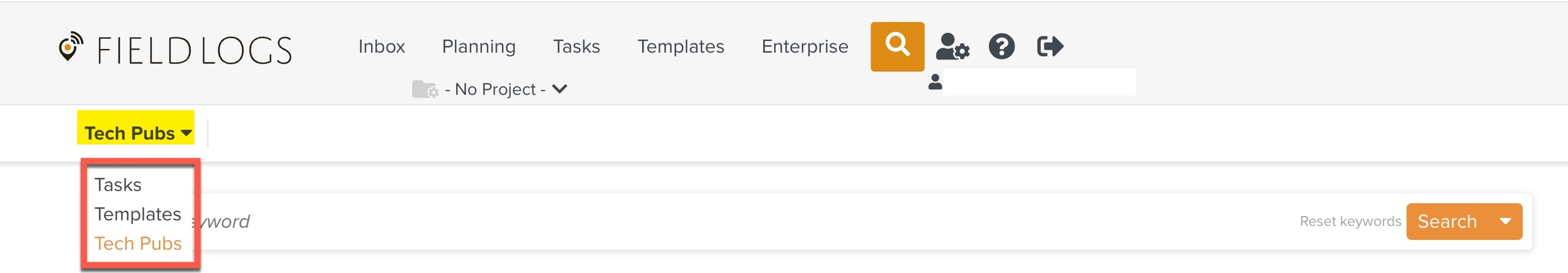Open the Search button dropdown arrow
1568x273 pixels.
pyautogui.click(x=1505, y=222)
